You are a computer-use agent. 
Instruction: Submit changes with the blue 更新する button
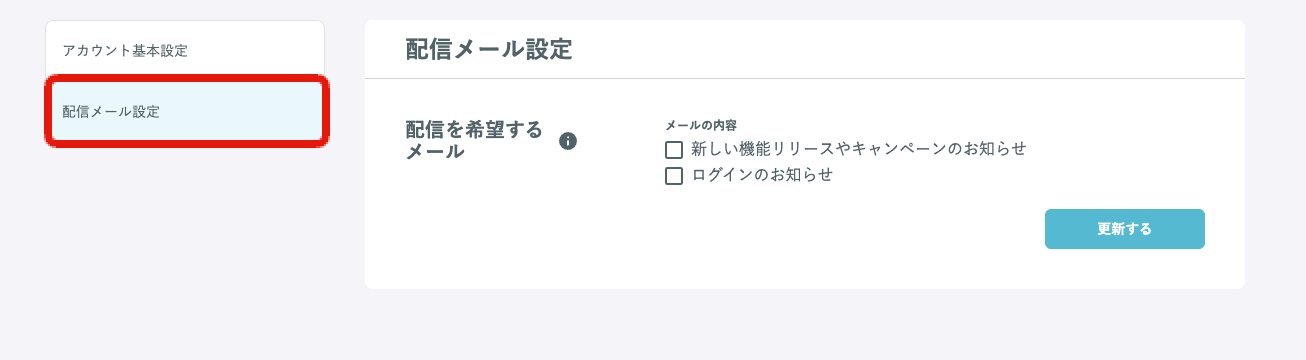tap(1125, 229)
